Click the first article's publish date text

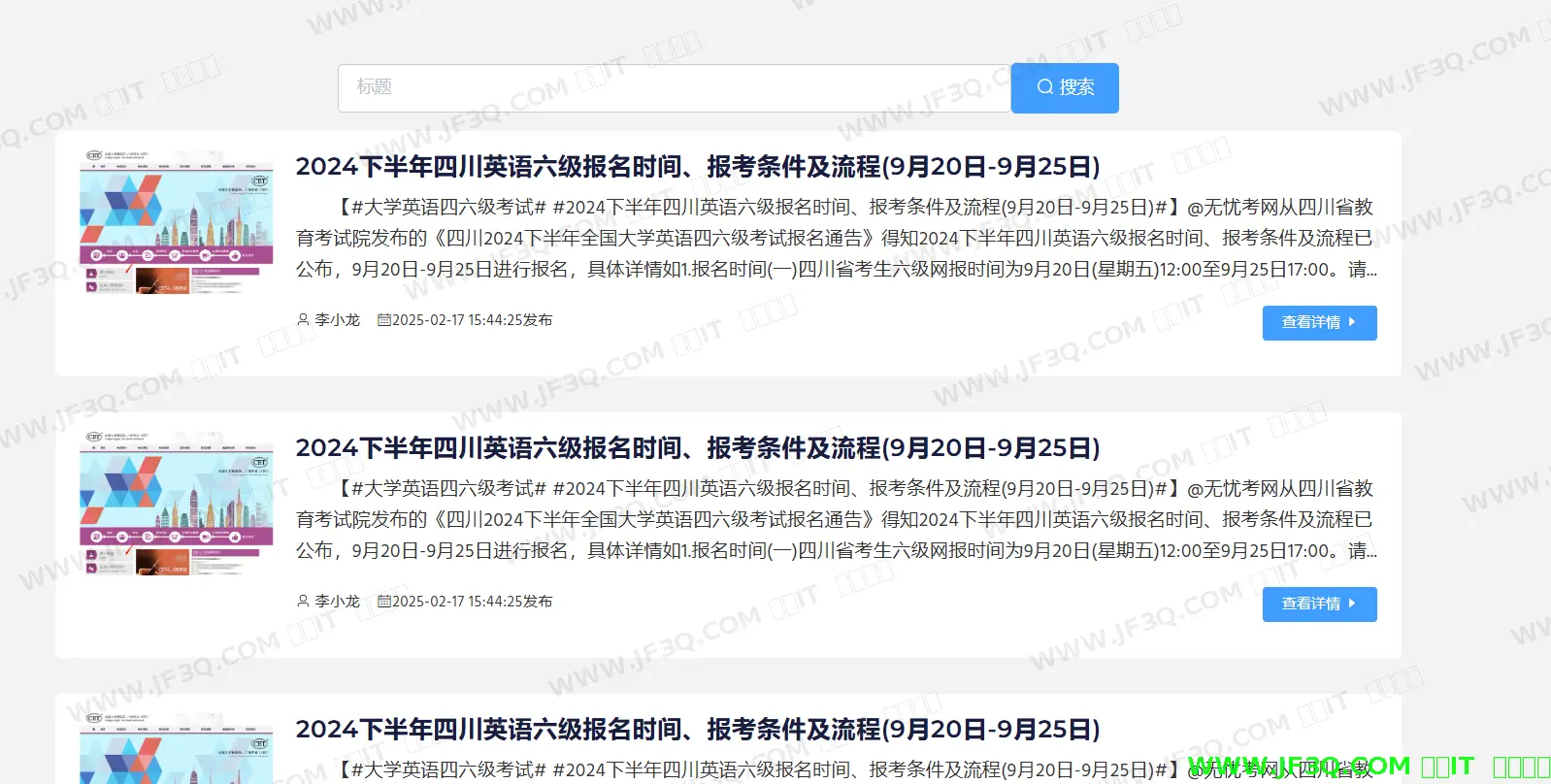pyautogui.click(x=472, y=320)
